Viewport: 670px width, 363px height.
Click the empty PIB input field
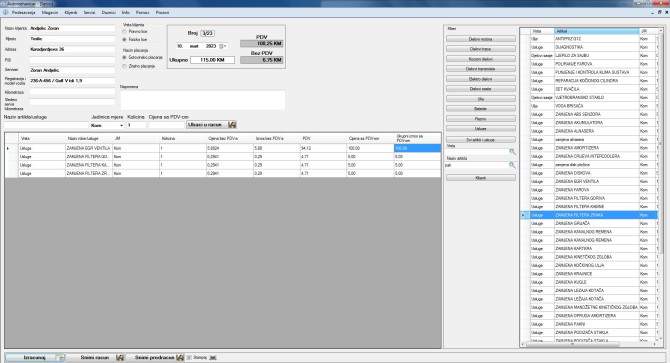pos(72,60)
